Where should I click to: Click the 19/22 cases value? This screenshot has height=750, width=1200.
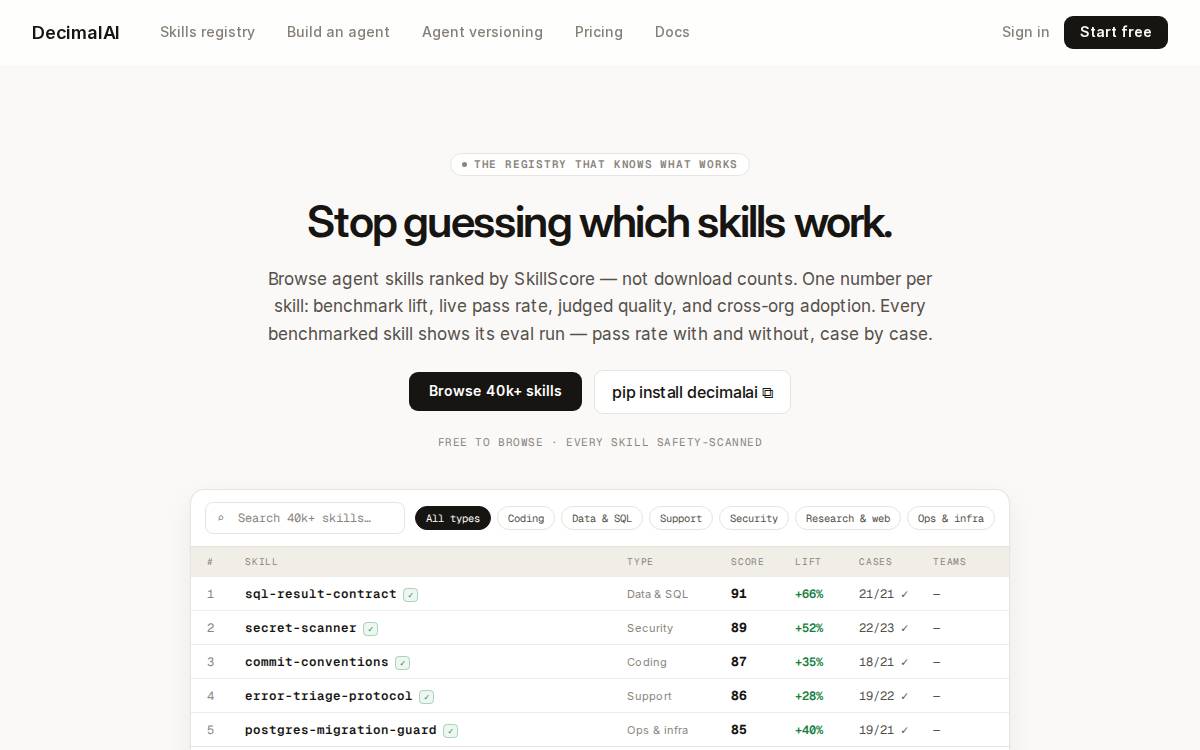tap(884, 696)
